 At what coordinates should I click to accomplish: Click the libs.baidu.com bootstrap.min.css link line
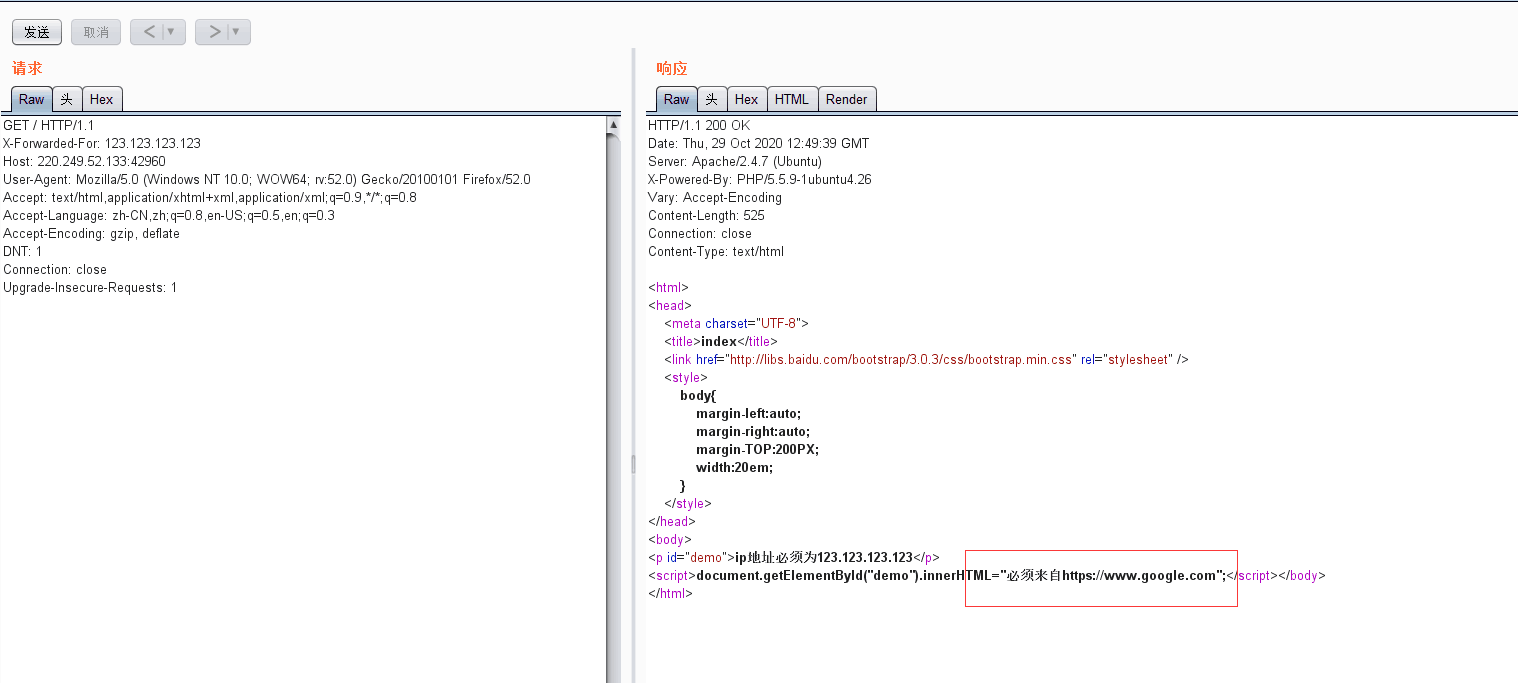point(926,359)
